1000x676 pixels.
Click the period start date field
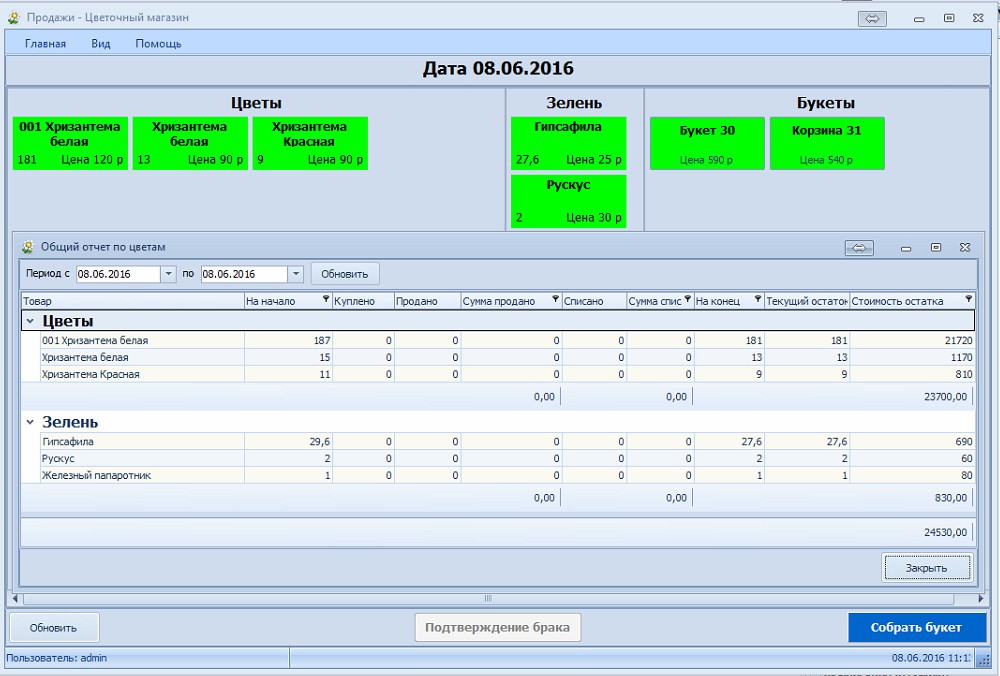coord(118,274)
